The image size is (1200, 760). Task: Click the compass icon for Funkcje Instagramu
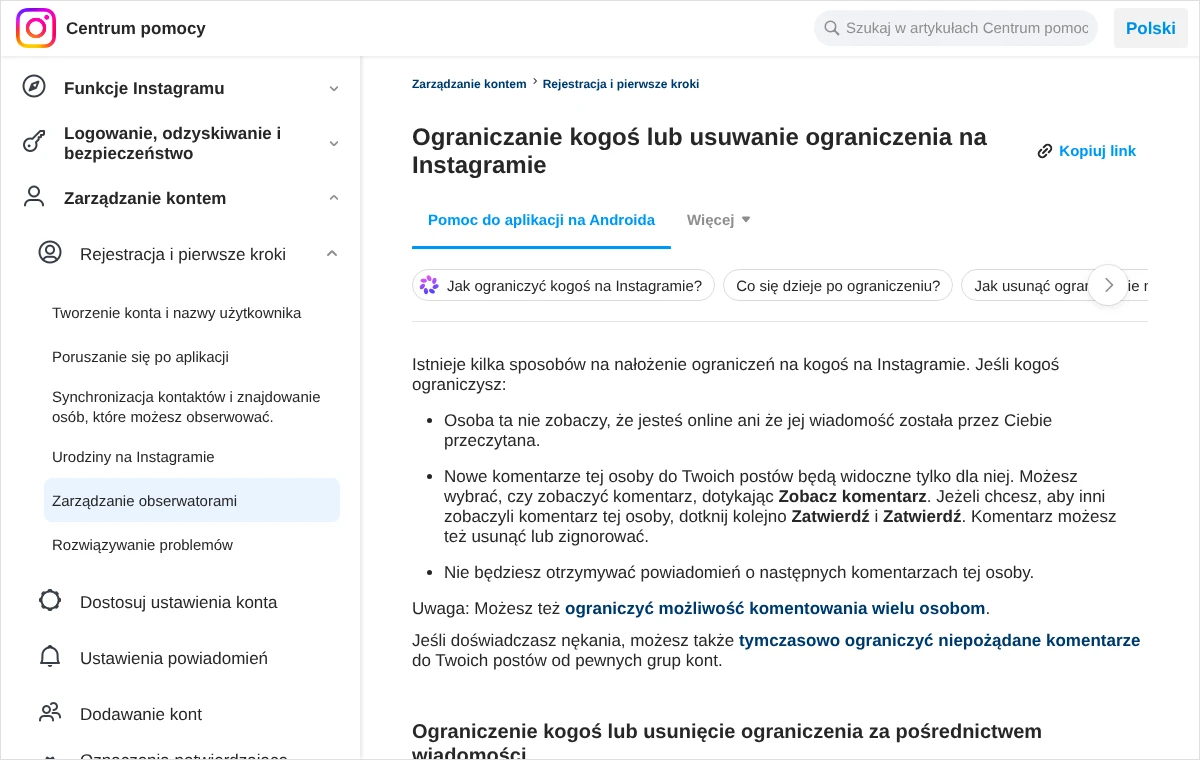click(34, 86)
